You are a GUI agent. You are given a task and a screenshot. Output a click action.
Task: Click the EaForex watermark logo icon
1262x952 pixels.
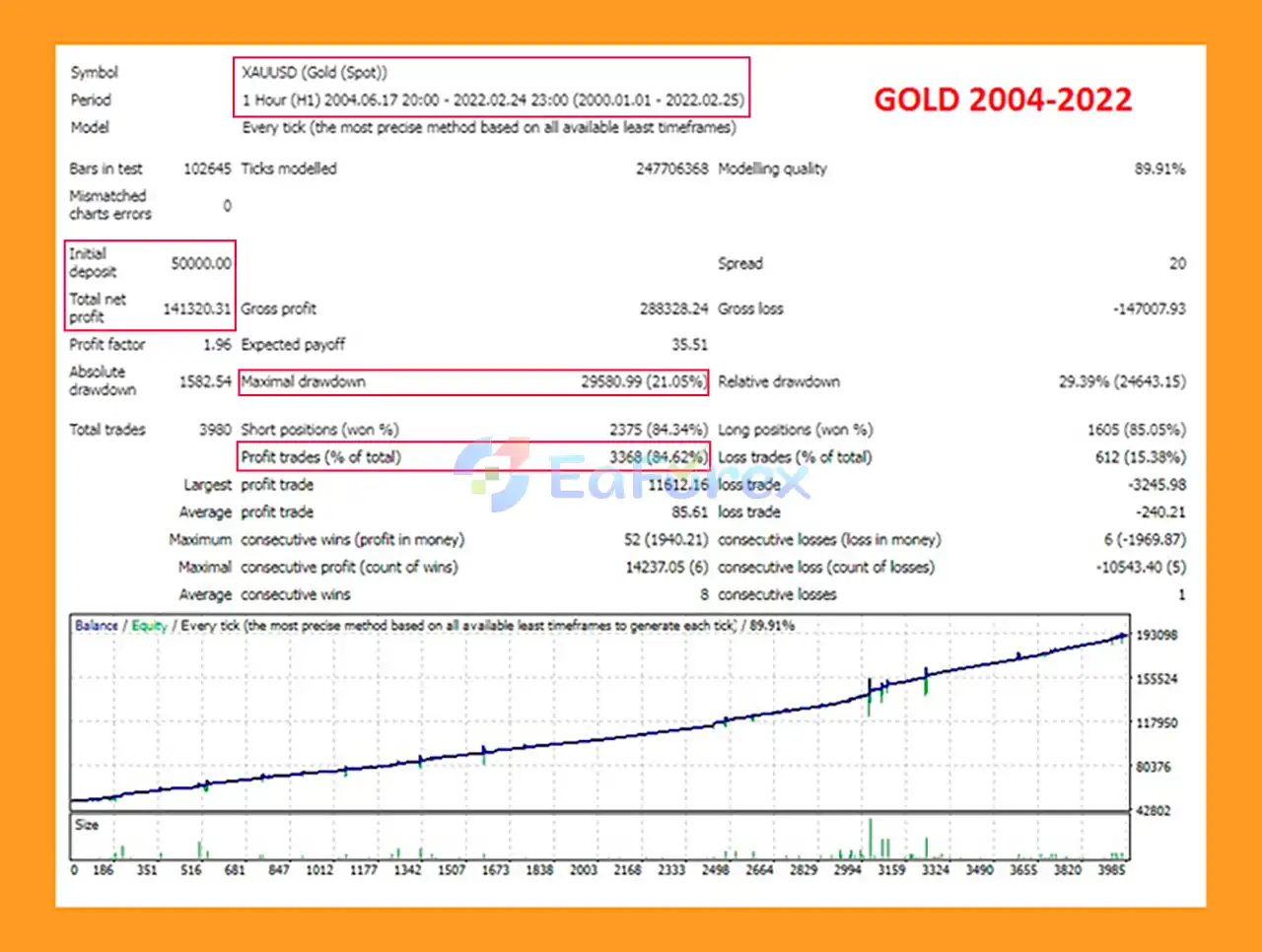coord(492,474)
